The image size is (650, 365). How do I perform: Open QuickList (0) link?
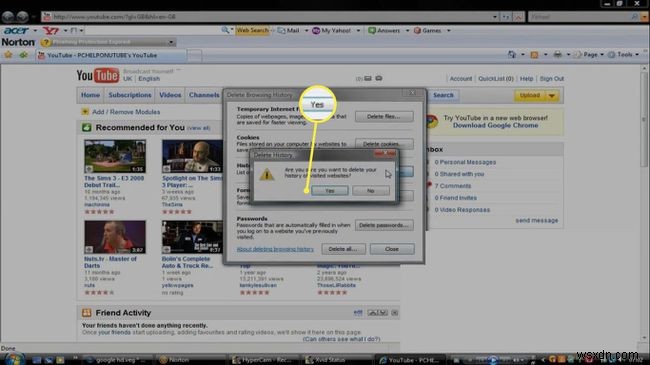(496, 79)
